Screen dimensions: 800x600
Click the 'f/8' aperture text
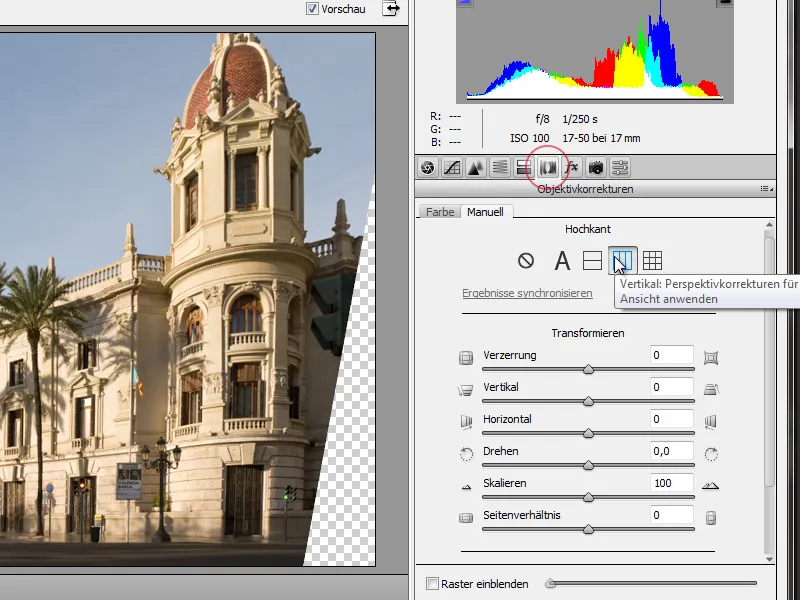click(542, 119)
